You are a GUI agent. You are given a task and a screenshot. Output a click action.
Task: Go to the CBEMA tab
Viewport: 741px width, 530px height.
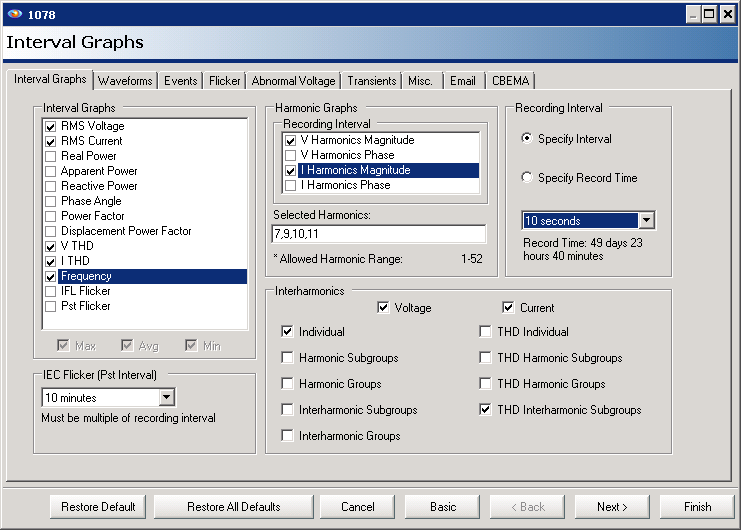[x=510, y=81]
